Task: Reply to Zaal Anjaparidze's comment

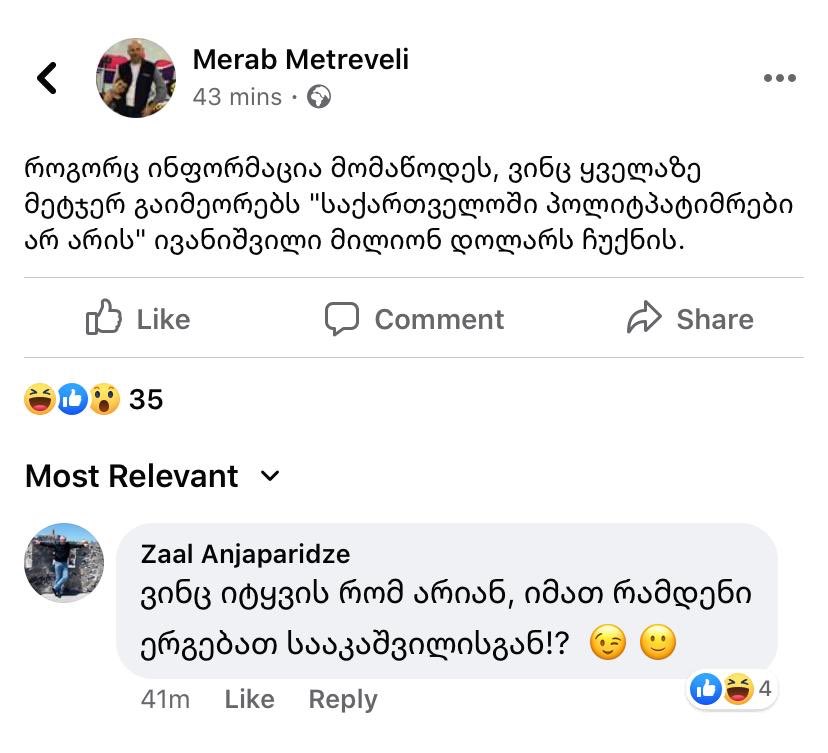Action: 342,700
